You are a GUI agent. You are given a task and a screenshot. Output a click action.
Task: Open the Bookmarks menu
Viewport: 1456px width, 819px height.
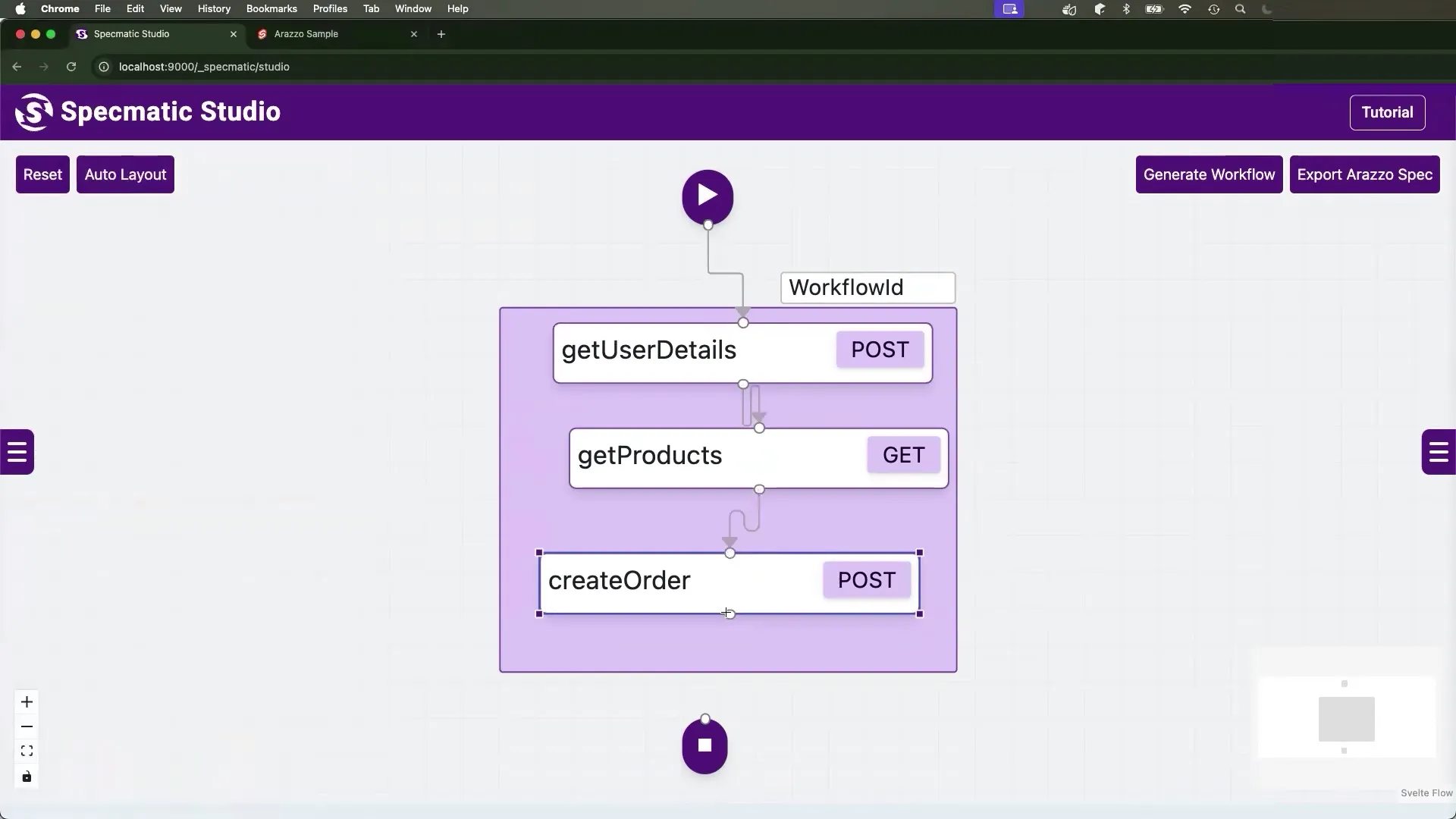tap(271, 9)
